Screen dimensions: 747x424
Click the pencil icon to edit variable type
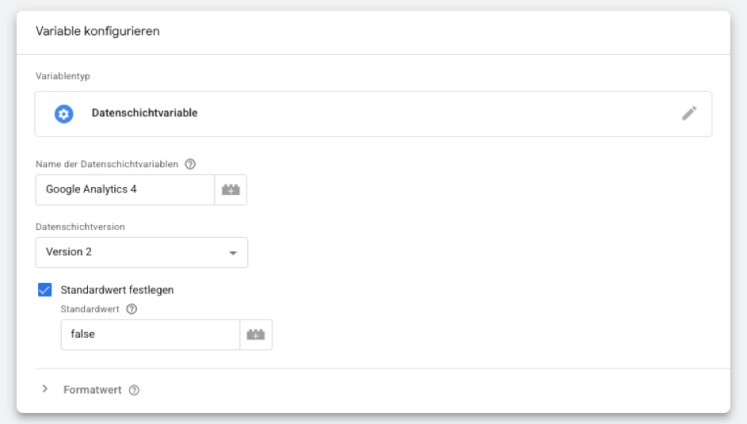pos(689,113)
